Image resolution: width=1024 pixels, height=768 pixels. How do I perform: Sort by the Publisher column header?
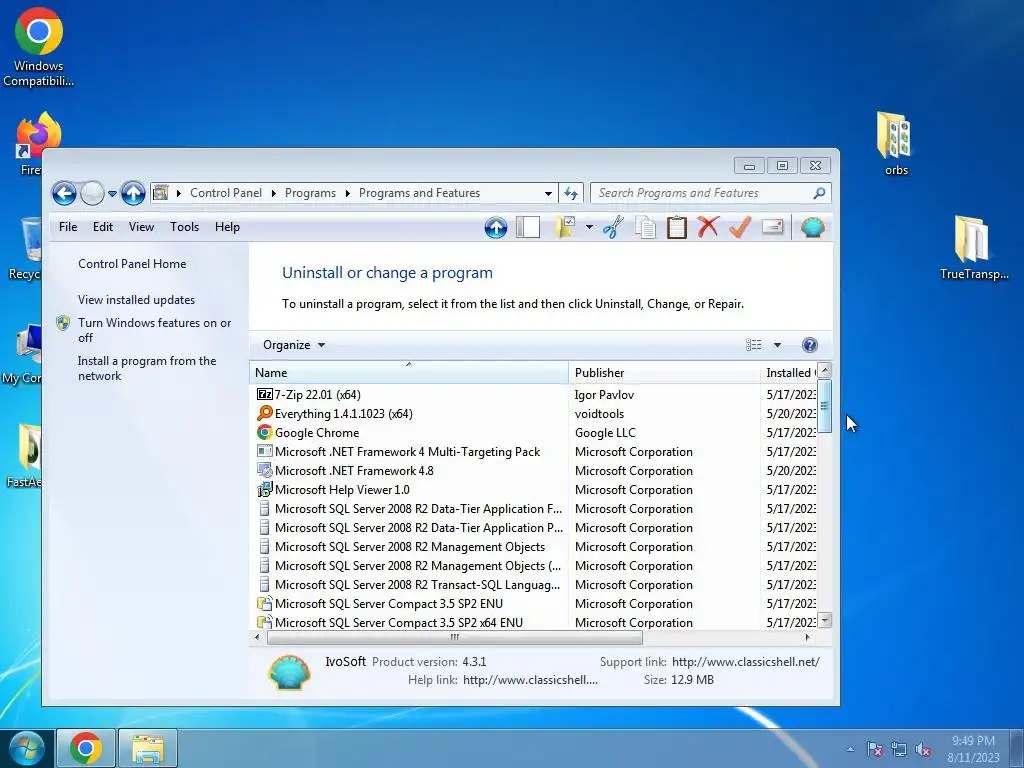tap(664, 373)
